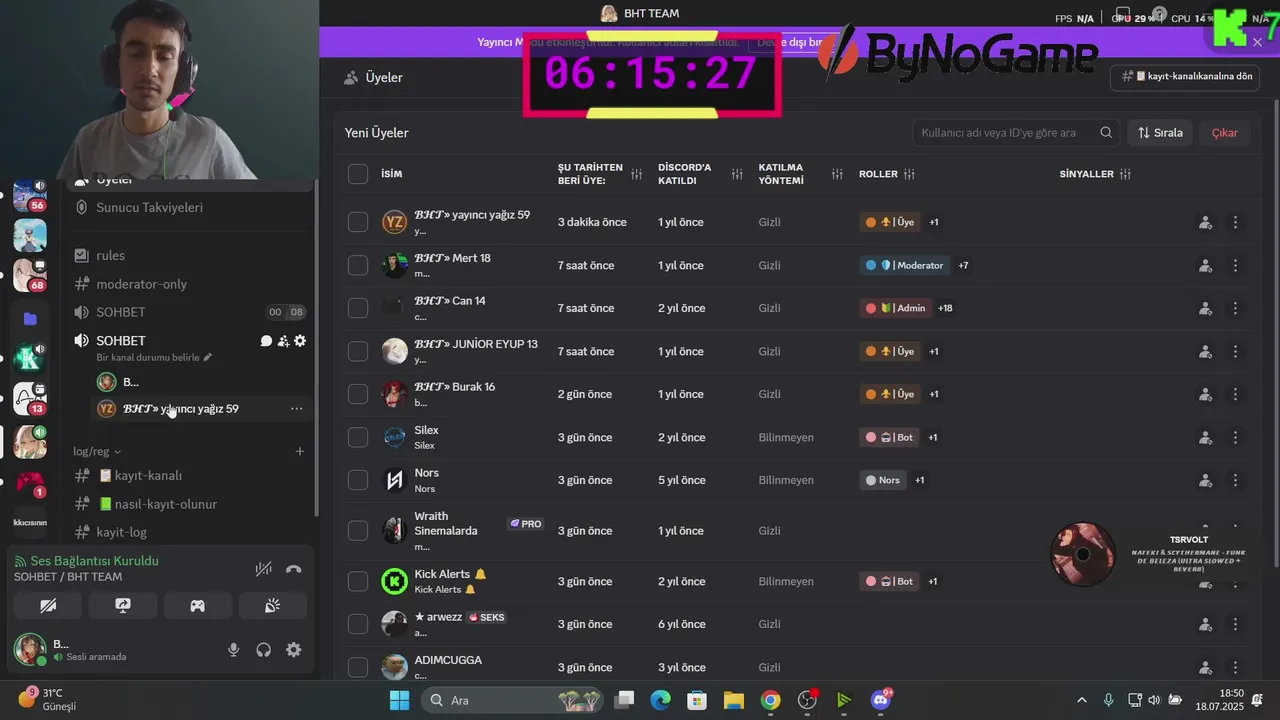The width and height of the screenshot is (1280, 720).
Task: Open more options for yayıncı yağız 59 row
Action: [x=1235, y=223]
